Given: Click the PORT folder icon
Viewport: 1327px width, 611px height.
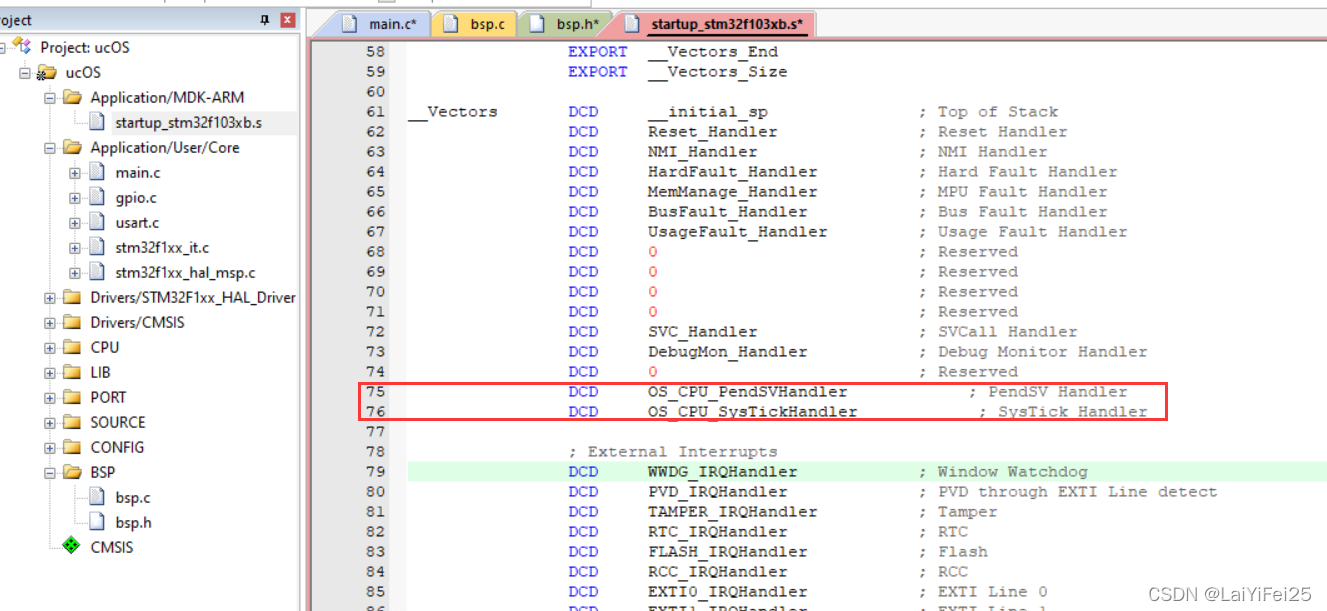Looking at the screenshot, I should click(x=72, y=397).
